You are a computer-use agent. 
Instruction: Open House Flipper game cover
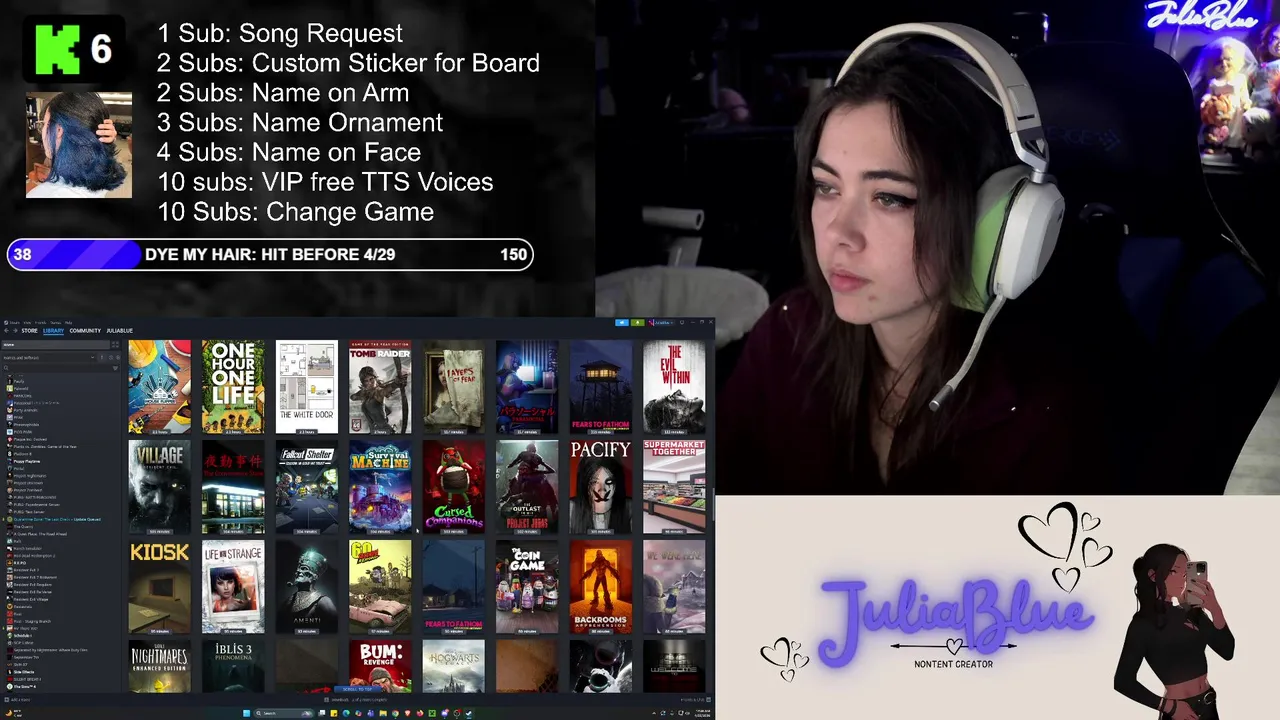coord(159,387)
